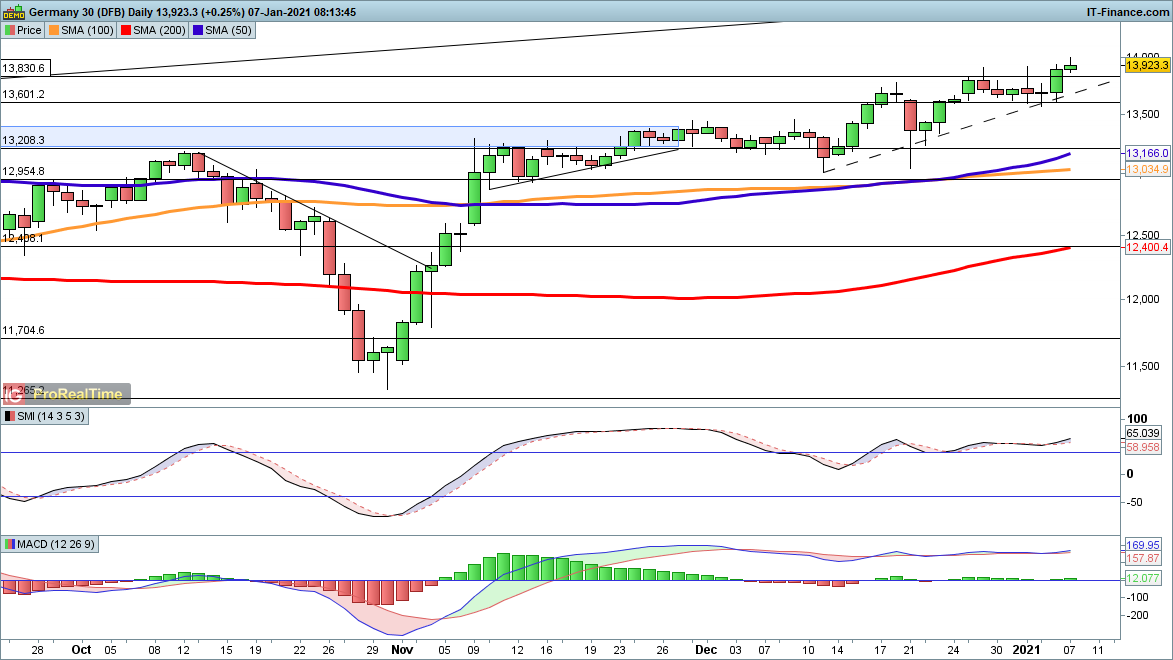Click the DEMO candlestick icon in title bar
Viewport: 1173px width, 660px height.
pos(15,11)
